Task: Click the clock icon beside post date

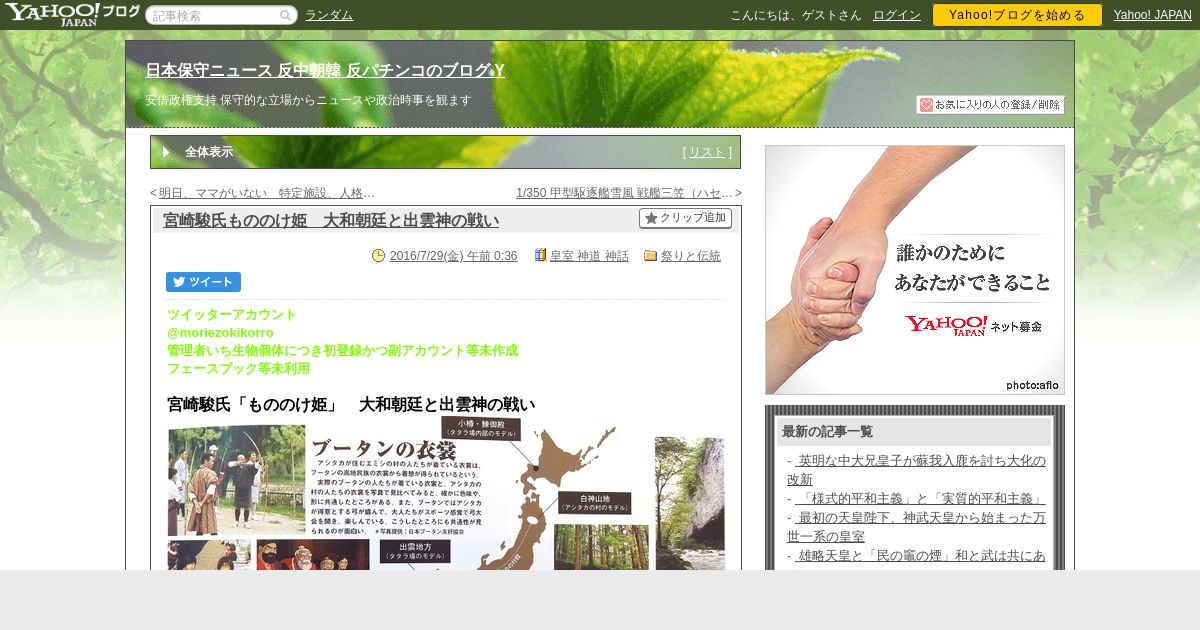Action: (x=378, y=255)
